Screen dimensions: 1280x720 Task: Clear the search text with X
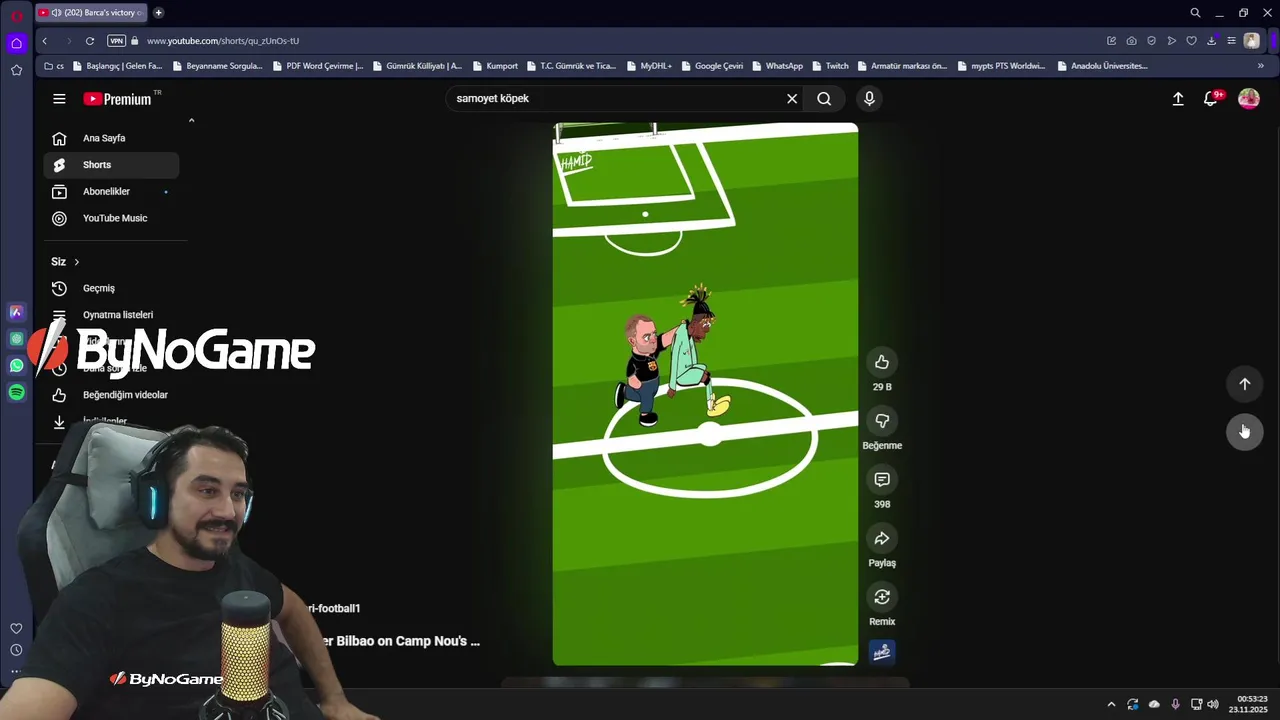tap(792, 98)
